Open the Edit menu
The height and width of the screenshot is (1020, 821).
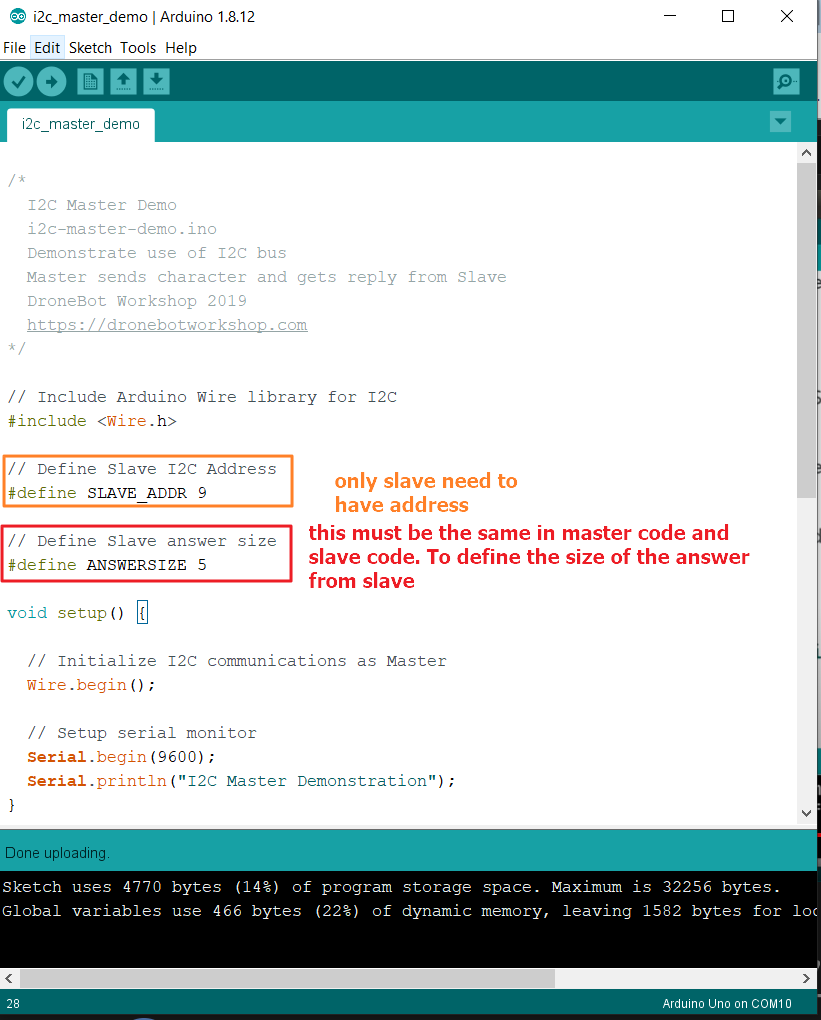[x=47, y=48]
